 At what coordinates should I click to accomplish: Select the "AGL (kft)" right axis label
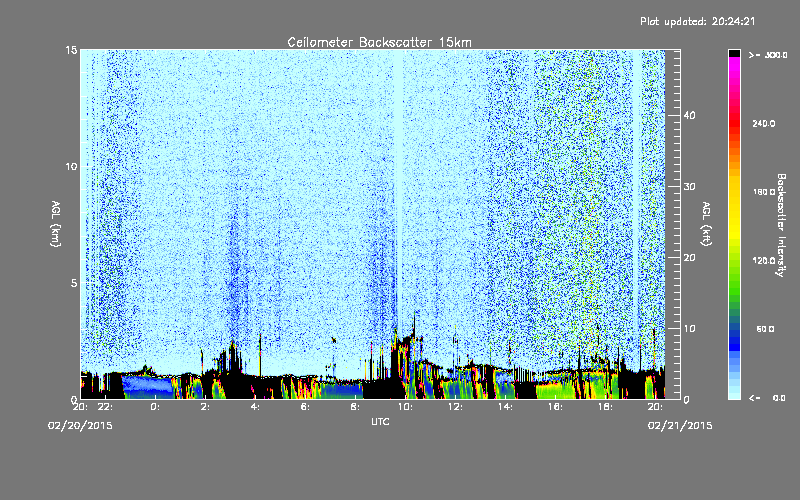click(x=707, y=223)
